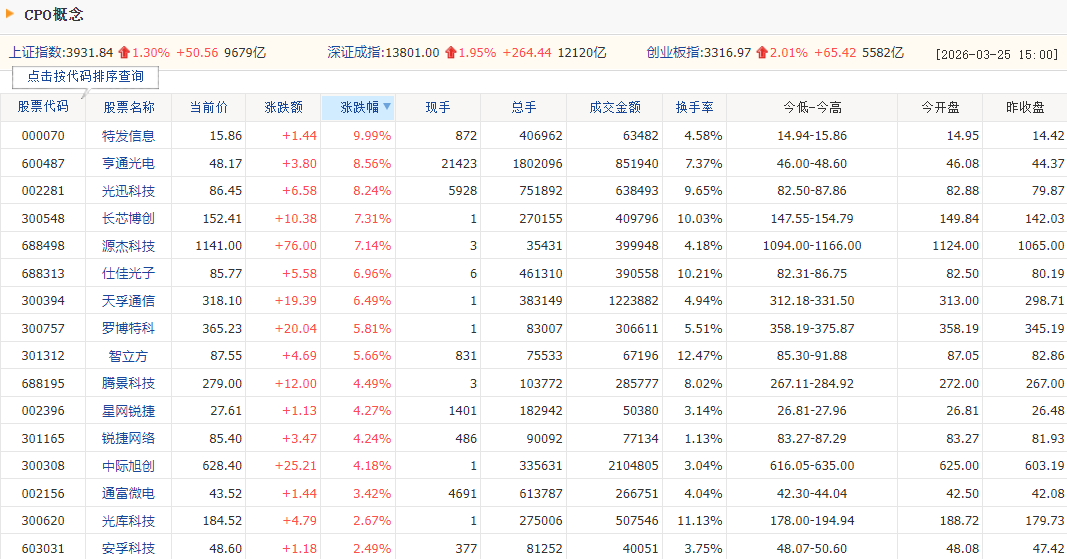Click stock code 002281
Viewport: 1067px width, 559px height.
click(43, 191)
